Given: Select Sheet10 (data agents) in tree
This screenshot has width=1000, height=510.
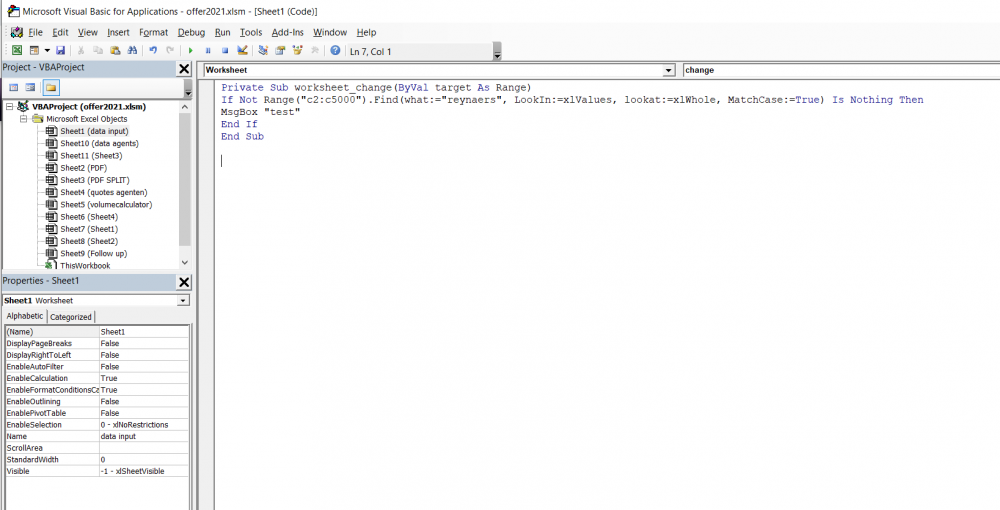Looking at the screenshot, I should click(x=99, y=143).
